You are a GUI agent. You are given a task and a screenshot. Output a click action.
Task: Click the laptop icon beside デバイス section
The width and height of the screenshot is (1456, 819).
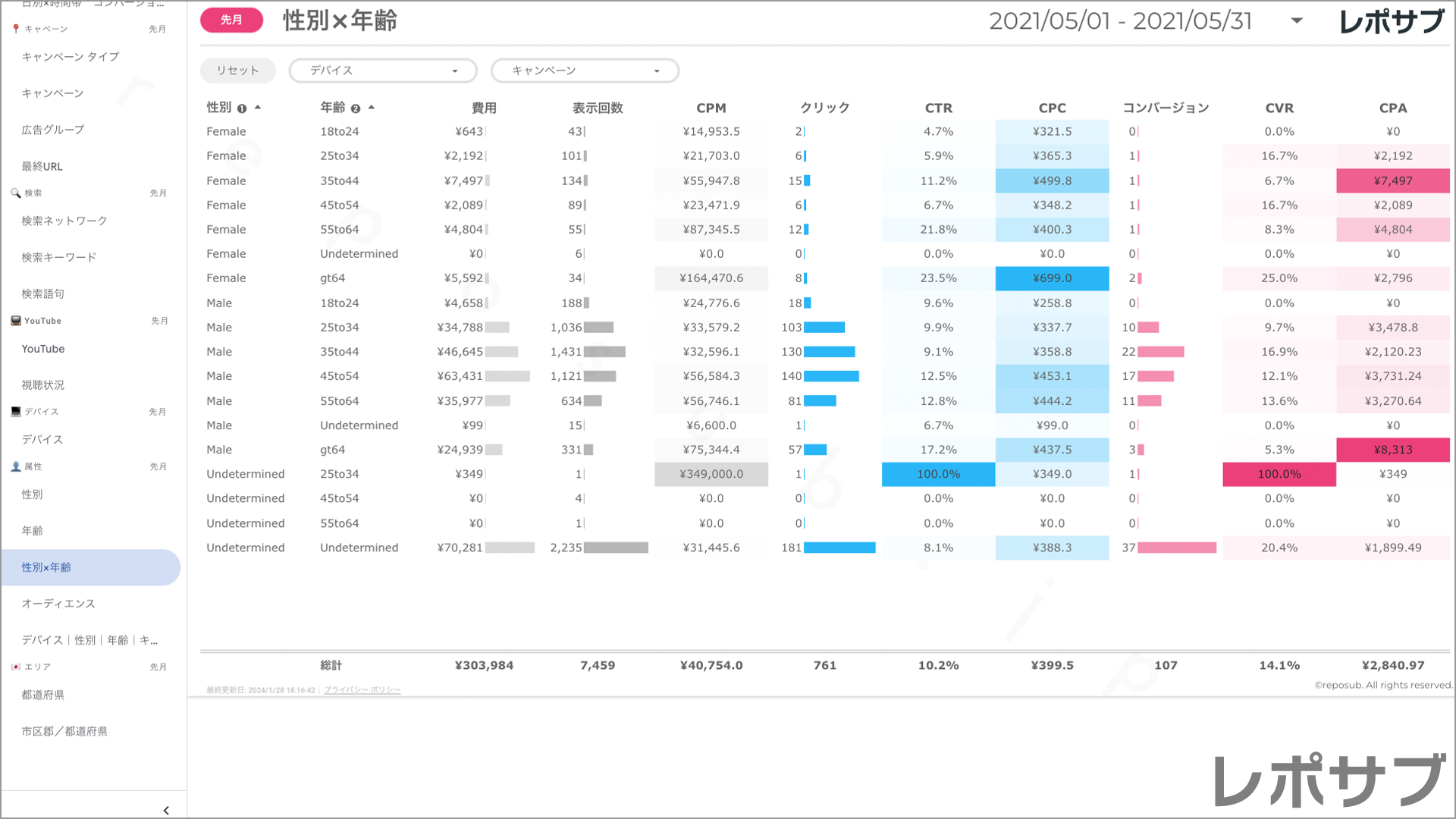pos(16,411)
